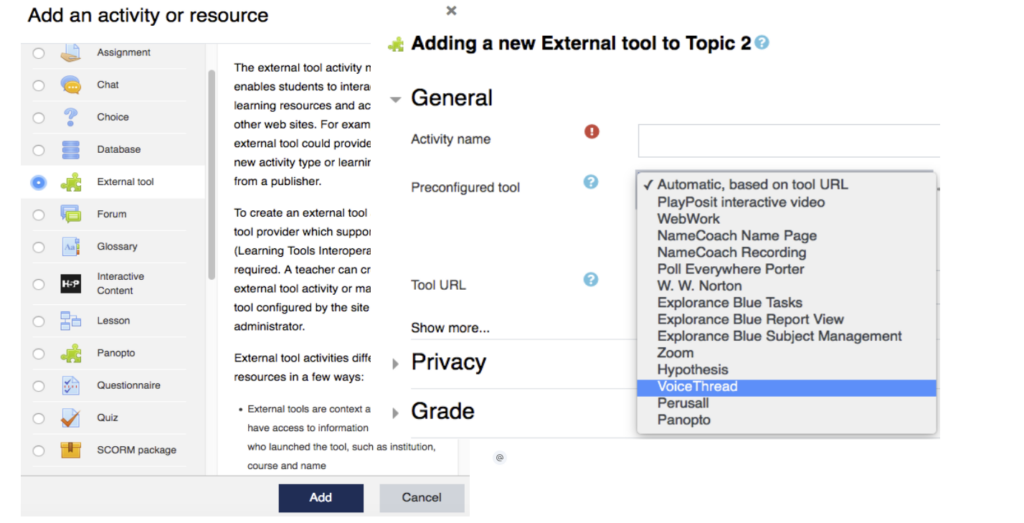The image size is (1024, 523).
Task: Open help icon next to Tool URL
Action: [590, 279]
